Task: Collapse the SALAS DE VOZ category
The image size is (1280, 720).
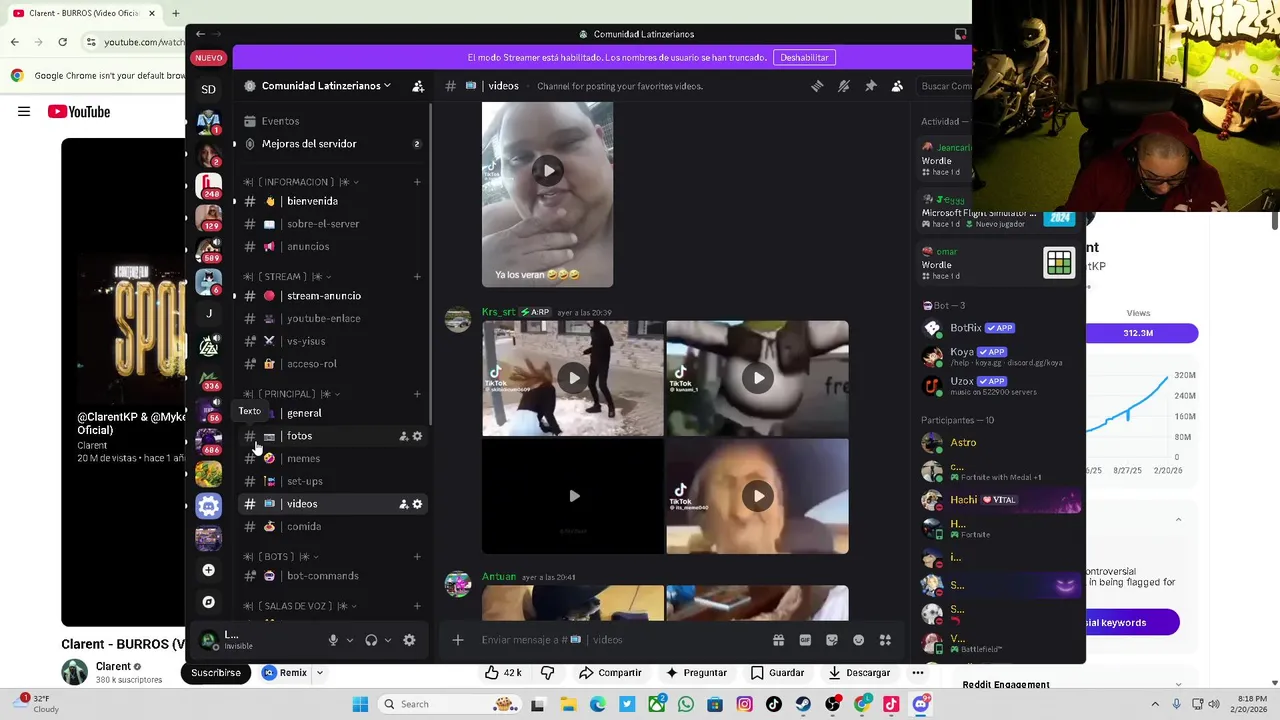Action: click(x=300, y=606)
